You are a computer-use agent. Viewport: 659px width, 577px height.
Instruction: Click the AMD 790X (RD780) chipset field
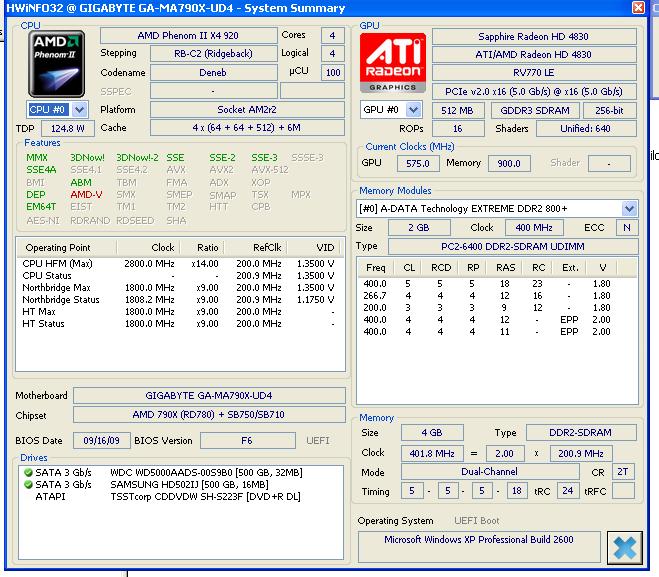pyautogui.click(x=209, y=415)
